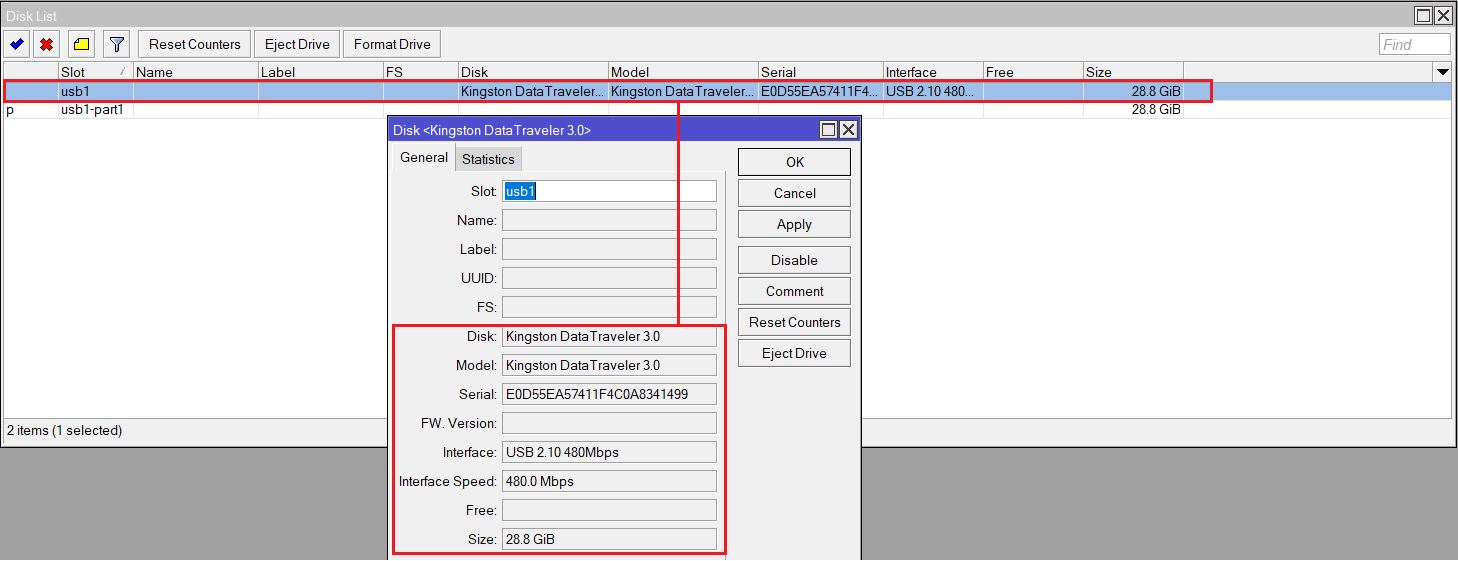Open the column selector dropdown arrow
Viewport: 1458px width, 561px height.
click(1442, 72)
